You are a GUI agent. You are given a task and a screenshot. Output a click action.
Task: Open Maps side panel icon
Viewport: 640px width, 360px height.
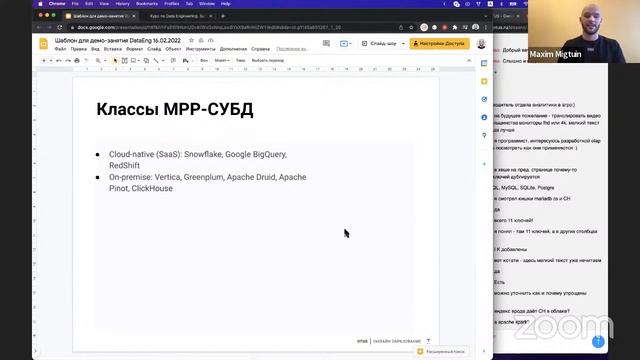(x=484, y=135)
